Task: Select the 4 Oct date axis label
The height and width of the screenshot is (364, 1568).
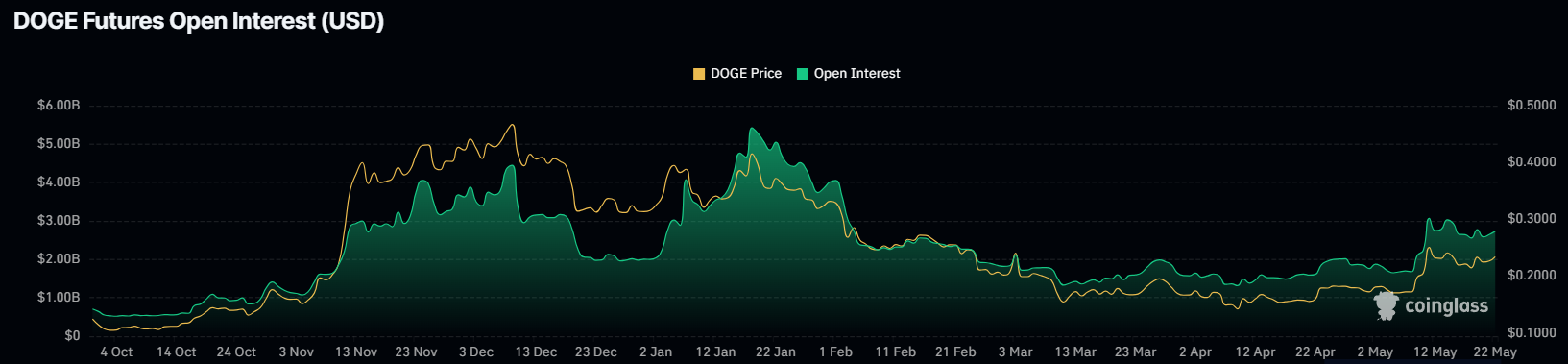Action: pos(116,352)
